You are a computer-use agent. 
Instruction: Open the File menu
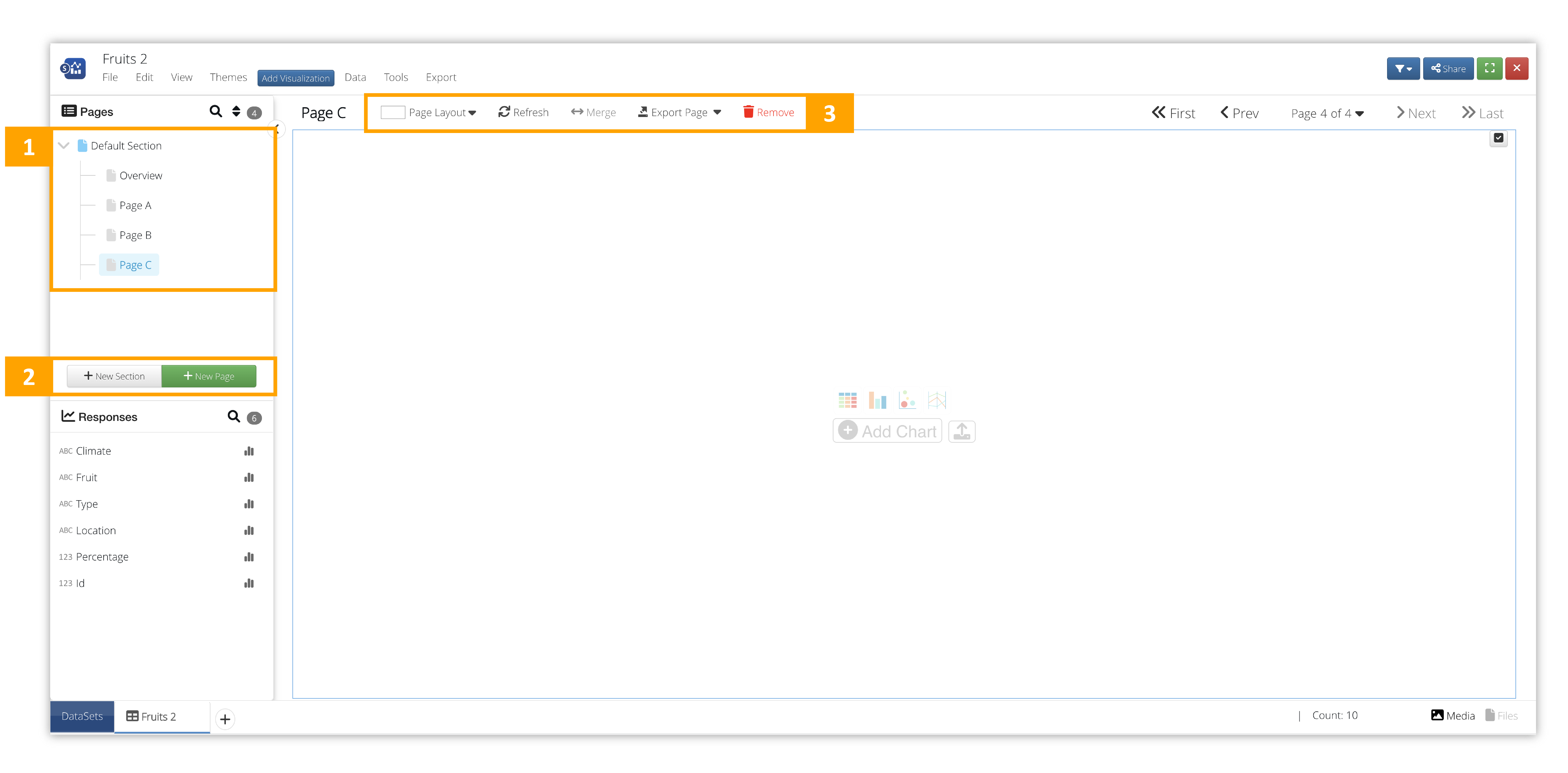pos(110,77)
